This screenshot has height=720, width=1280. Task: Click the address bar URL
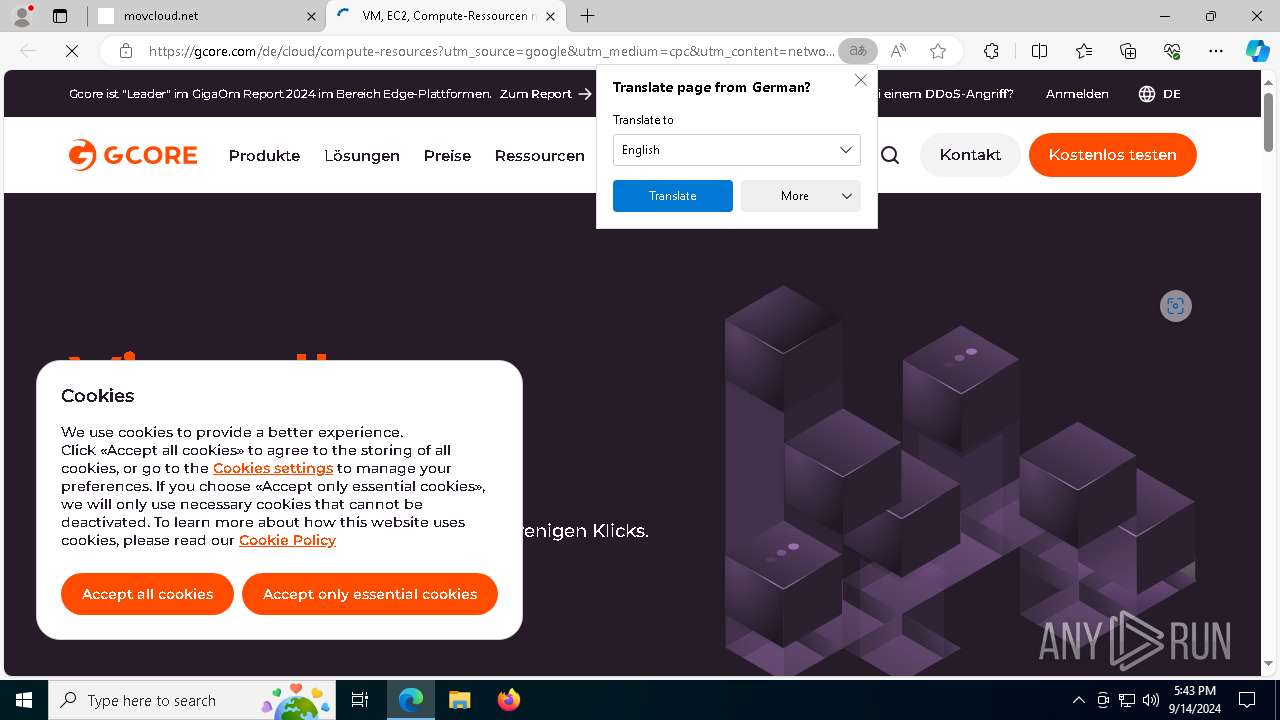coord(490,51)
